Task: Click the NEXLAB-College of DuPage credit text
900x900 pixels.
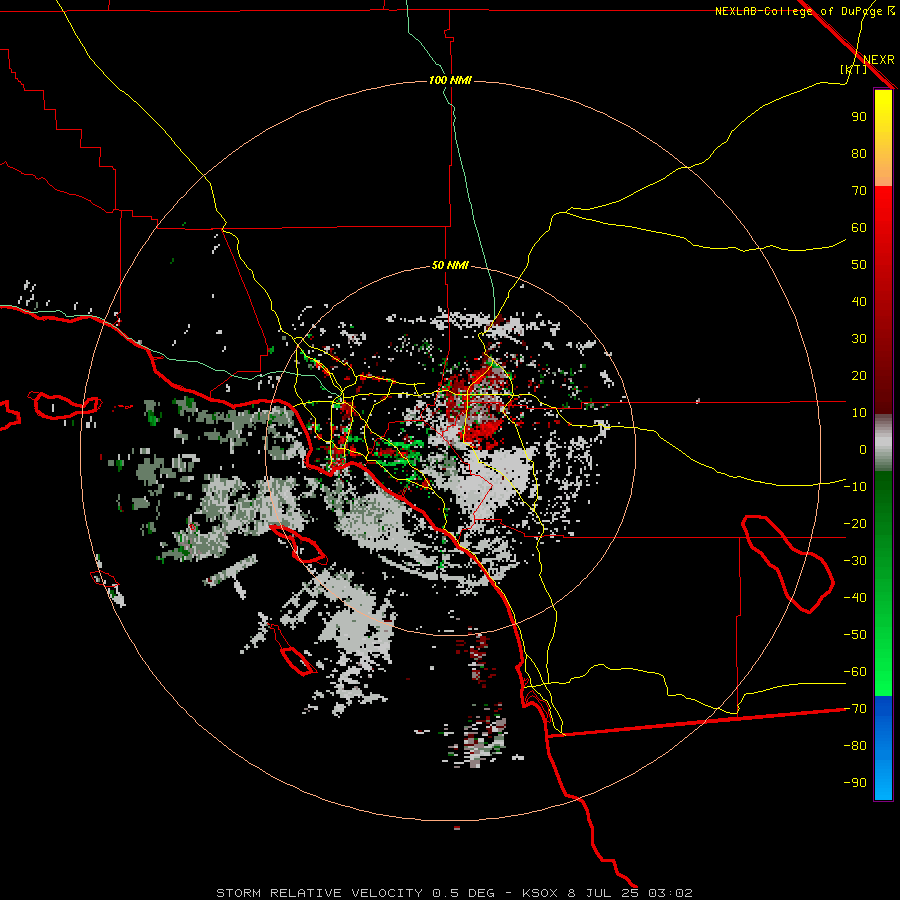Action: click(804, 11)
